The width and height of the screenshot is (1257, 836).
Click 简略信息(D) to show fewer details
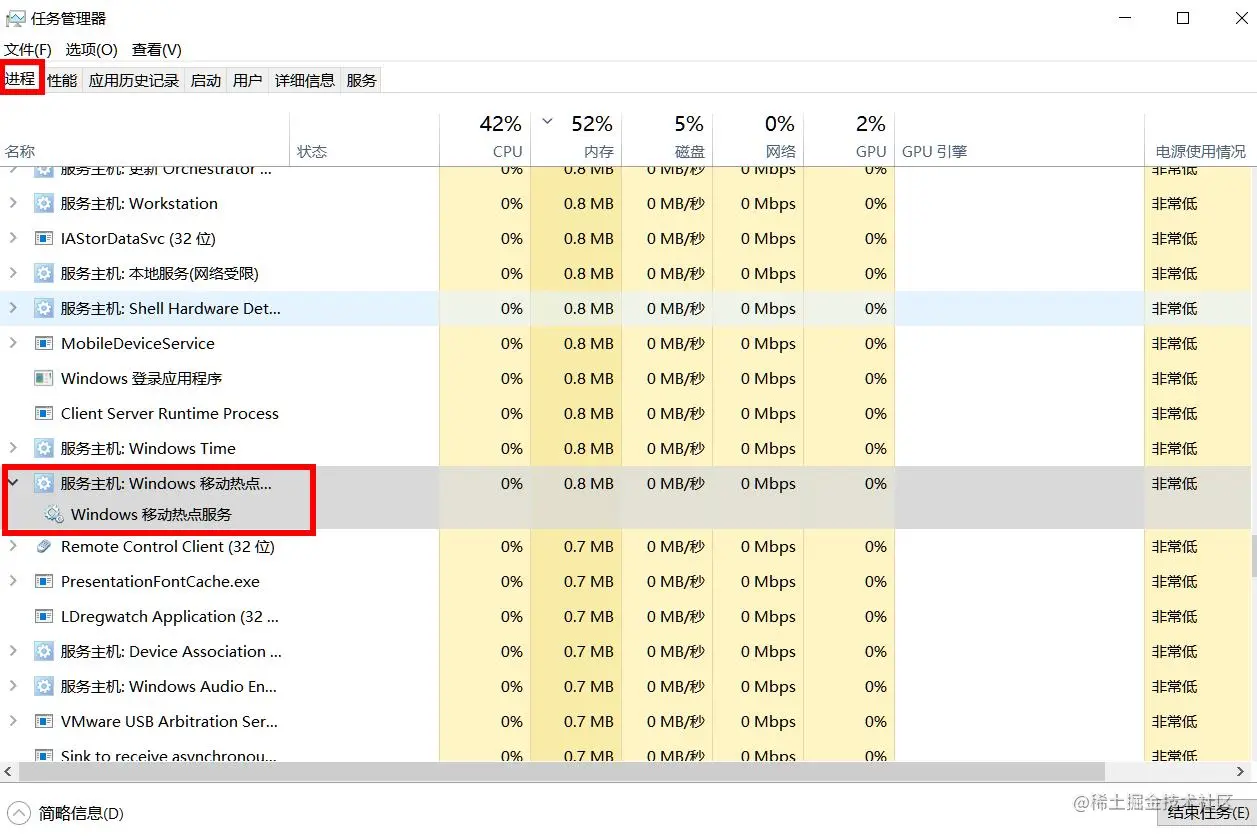point(81,813)
